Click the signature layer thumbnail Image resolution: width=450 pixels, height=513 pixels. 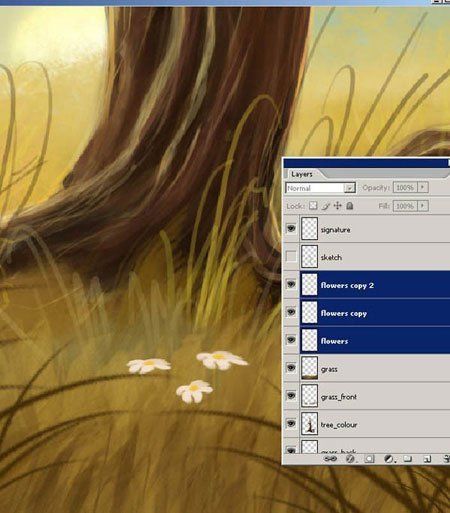coord(309,229)
